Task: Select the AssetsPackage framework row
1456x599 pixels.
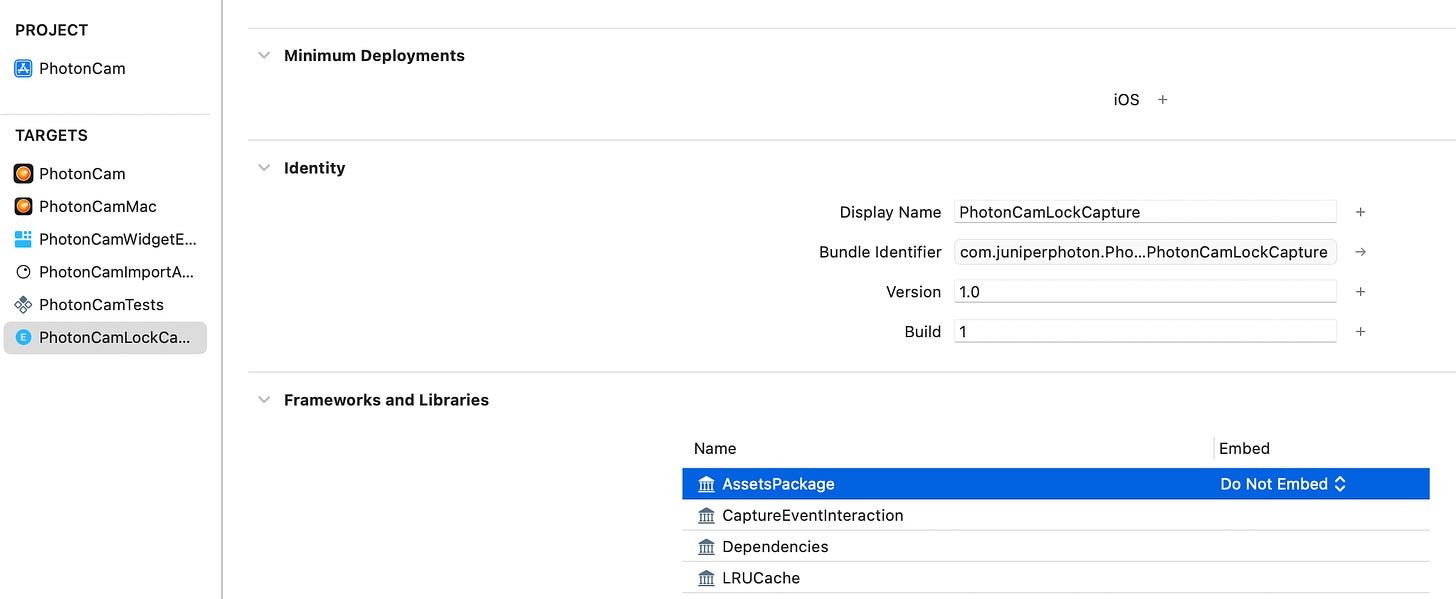Action: click(x=1056, y=484)
